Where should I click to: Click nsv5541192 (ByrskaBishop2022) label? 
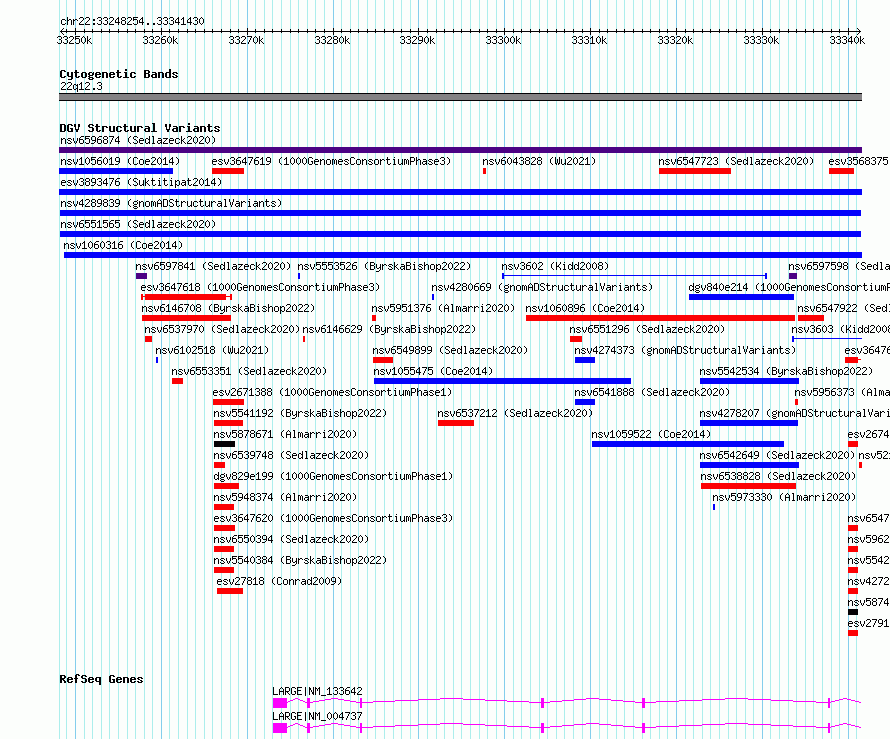coord(300,413)
